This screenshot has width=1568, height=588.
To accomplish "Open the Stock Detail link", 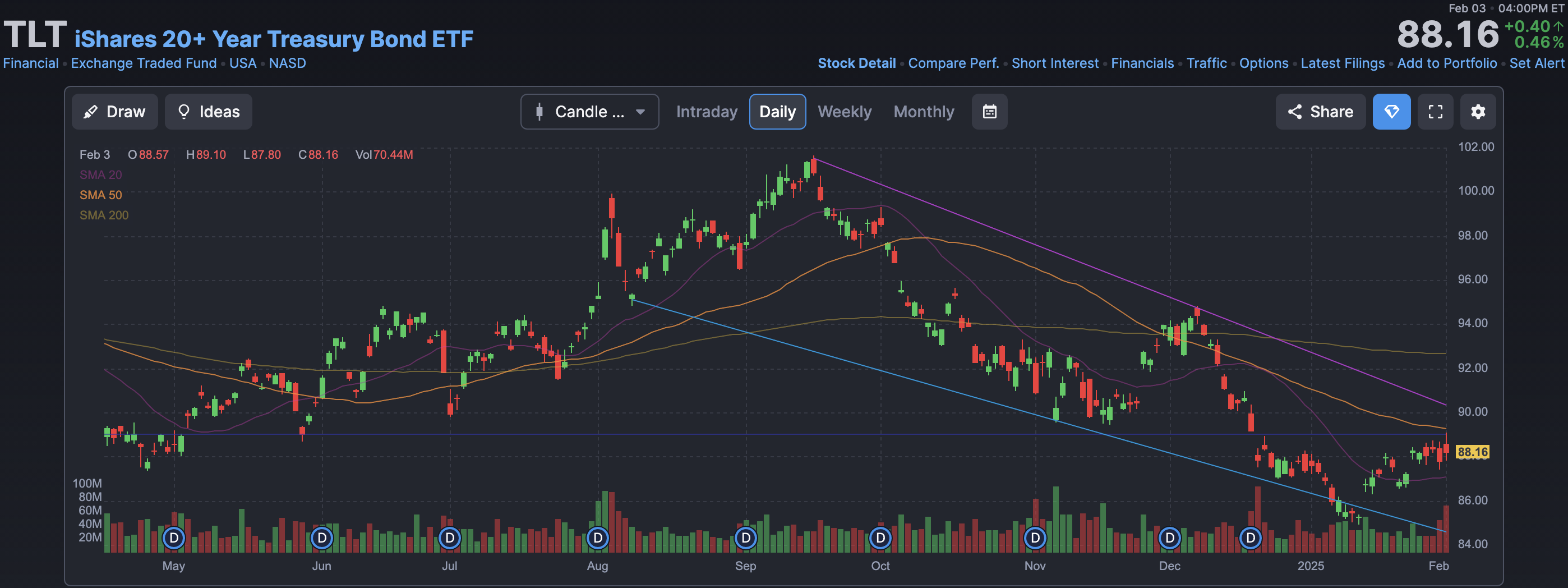I will [x=856, y=63].
